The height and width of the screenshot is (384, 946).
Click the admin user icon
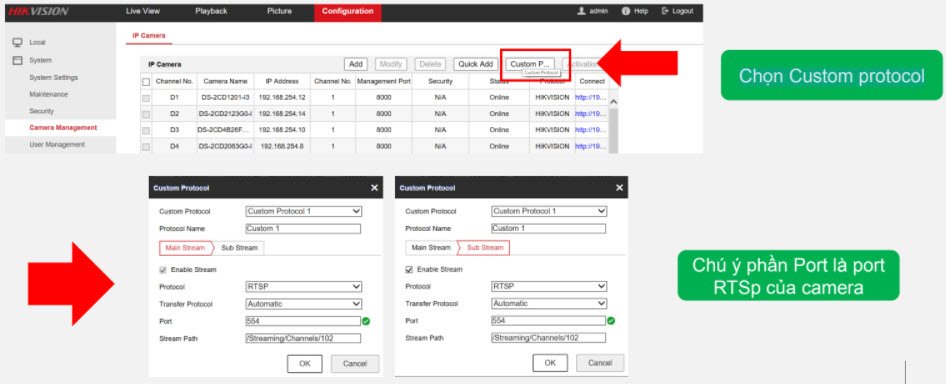582,11
